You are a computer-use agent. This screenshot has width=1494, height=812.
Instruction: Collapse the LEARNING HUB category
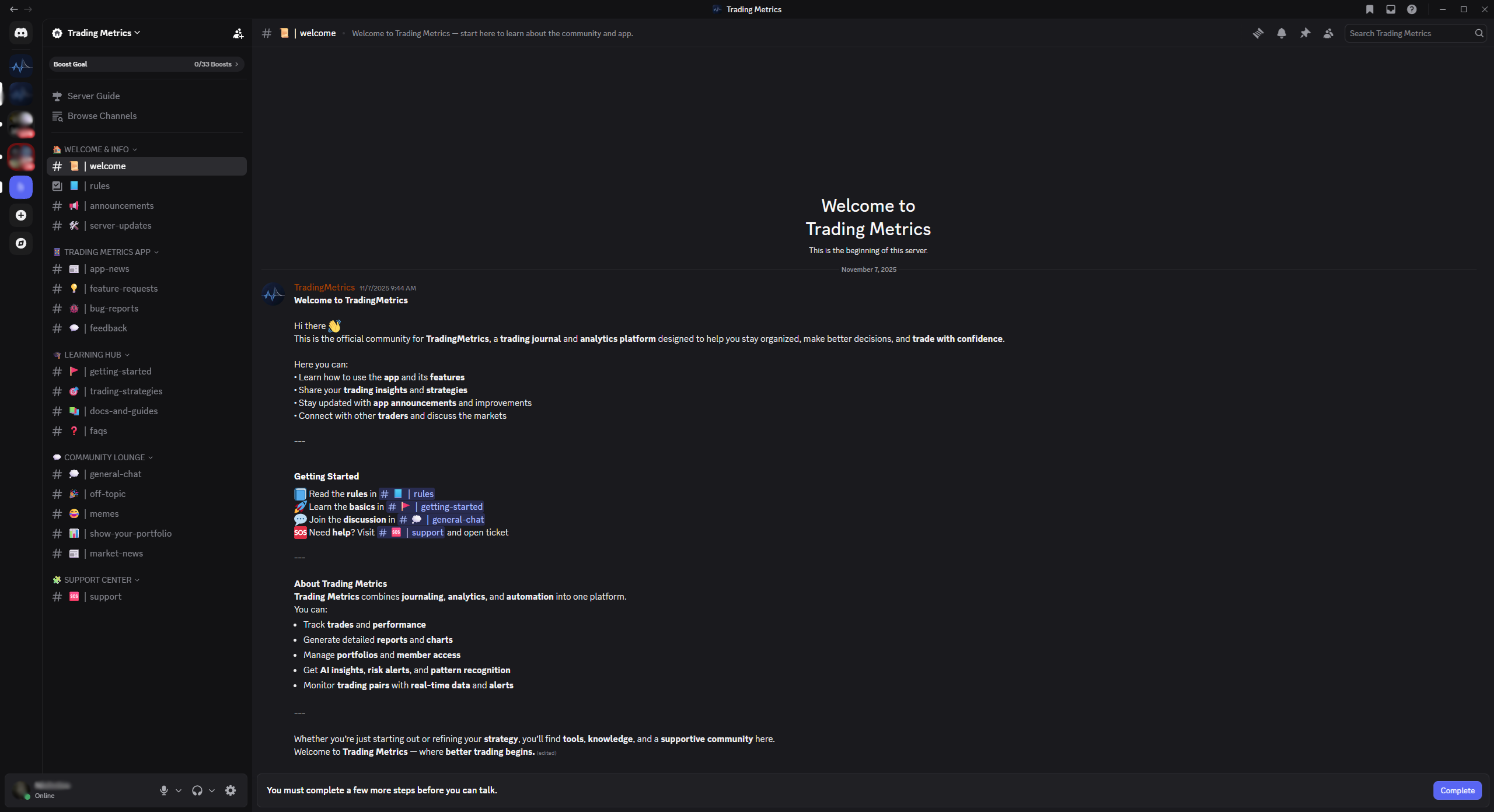coord(91,355)
